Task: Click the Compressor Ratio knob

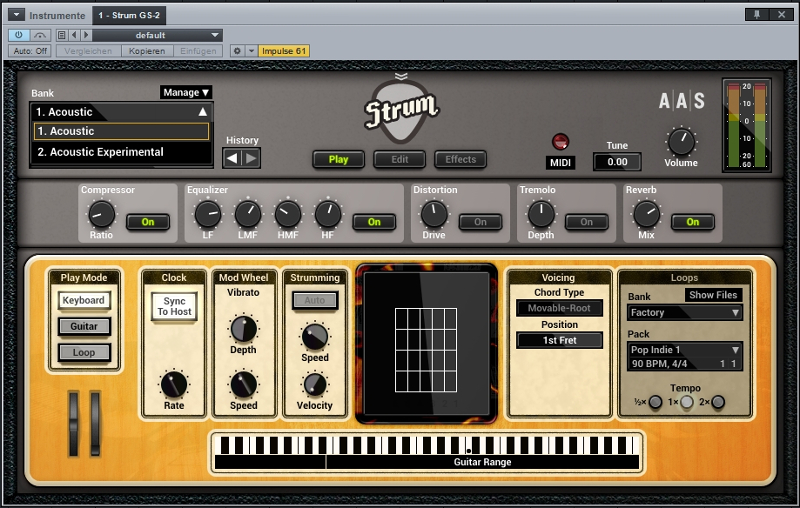Action: coord(102,214)
